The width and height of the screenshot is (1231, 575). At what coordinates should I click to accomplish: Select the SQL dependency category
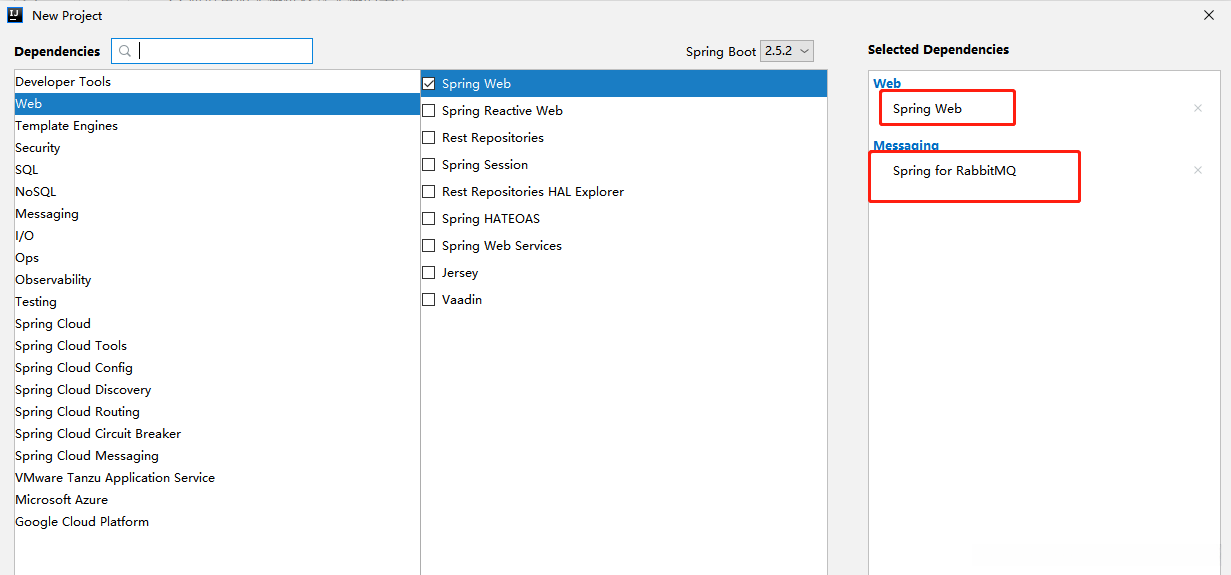[27, 170]
